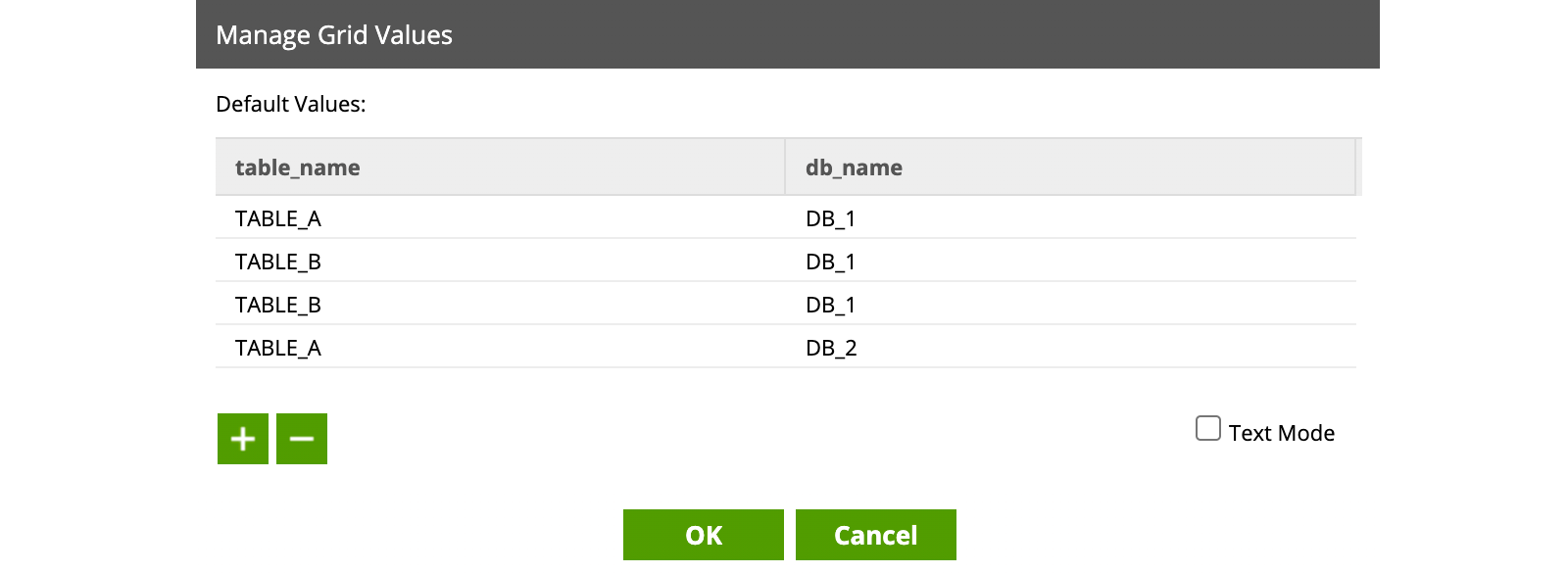Screen dimensions: 1568x573
Task: Click the right edge divider of db_name header
Action: click(1355, 167)
